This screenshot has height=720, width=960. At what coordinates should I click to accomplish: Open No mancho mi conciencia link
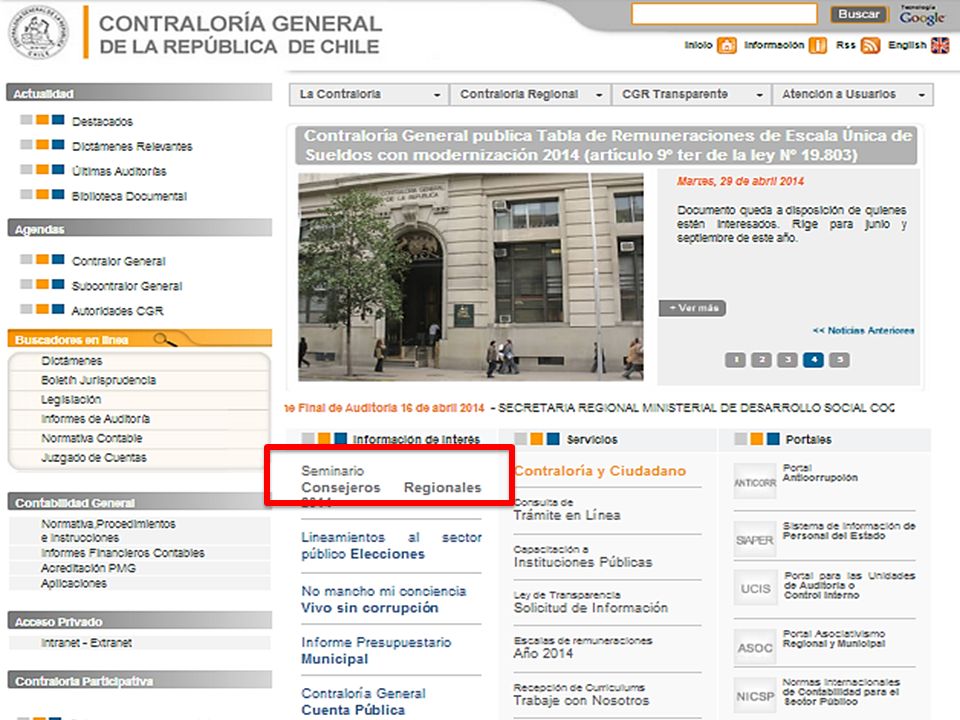[x=383, y=599]
